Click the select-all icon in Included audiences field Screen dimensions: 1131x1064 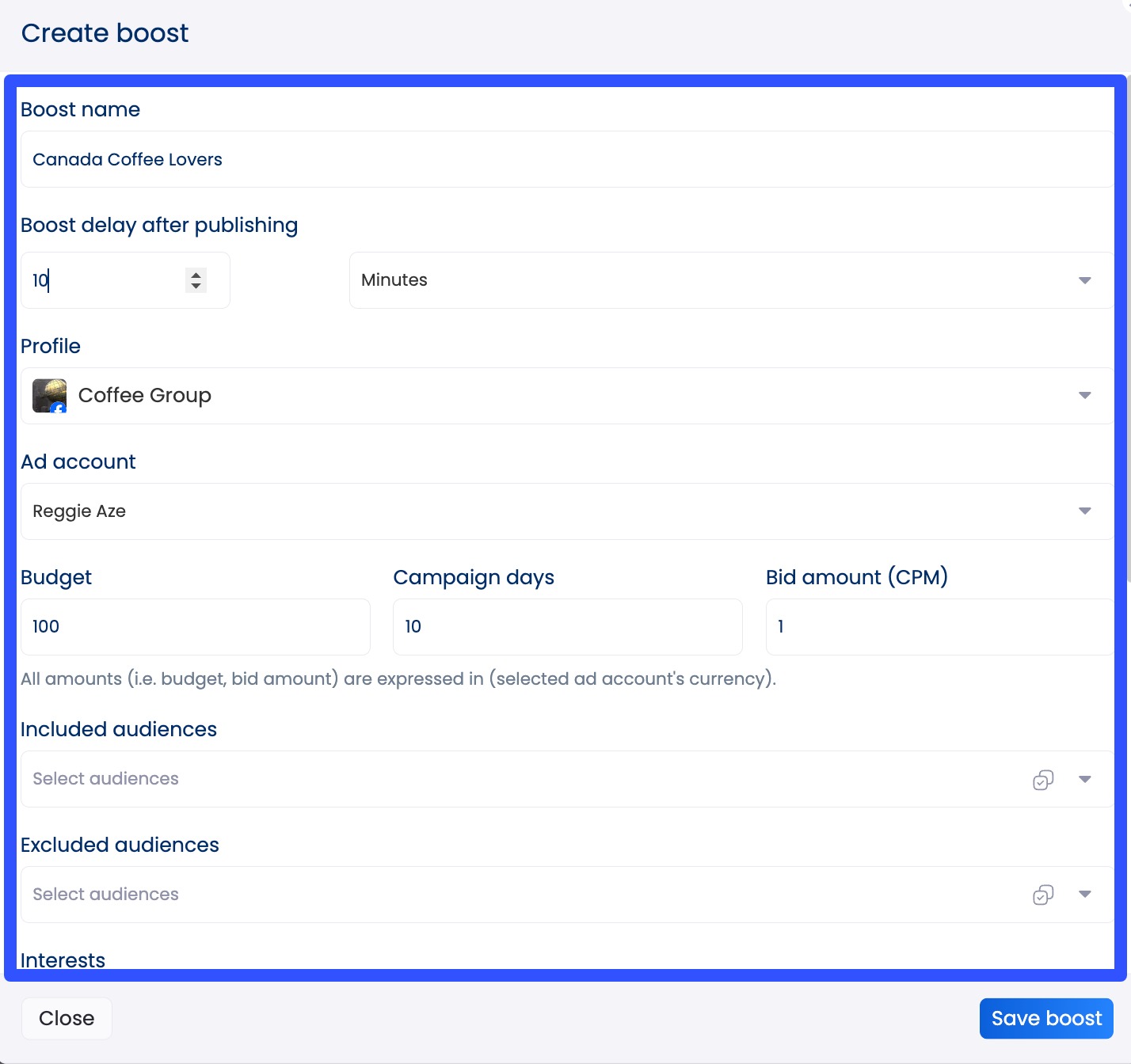[x=1043, y=780]
